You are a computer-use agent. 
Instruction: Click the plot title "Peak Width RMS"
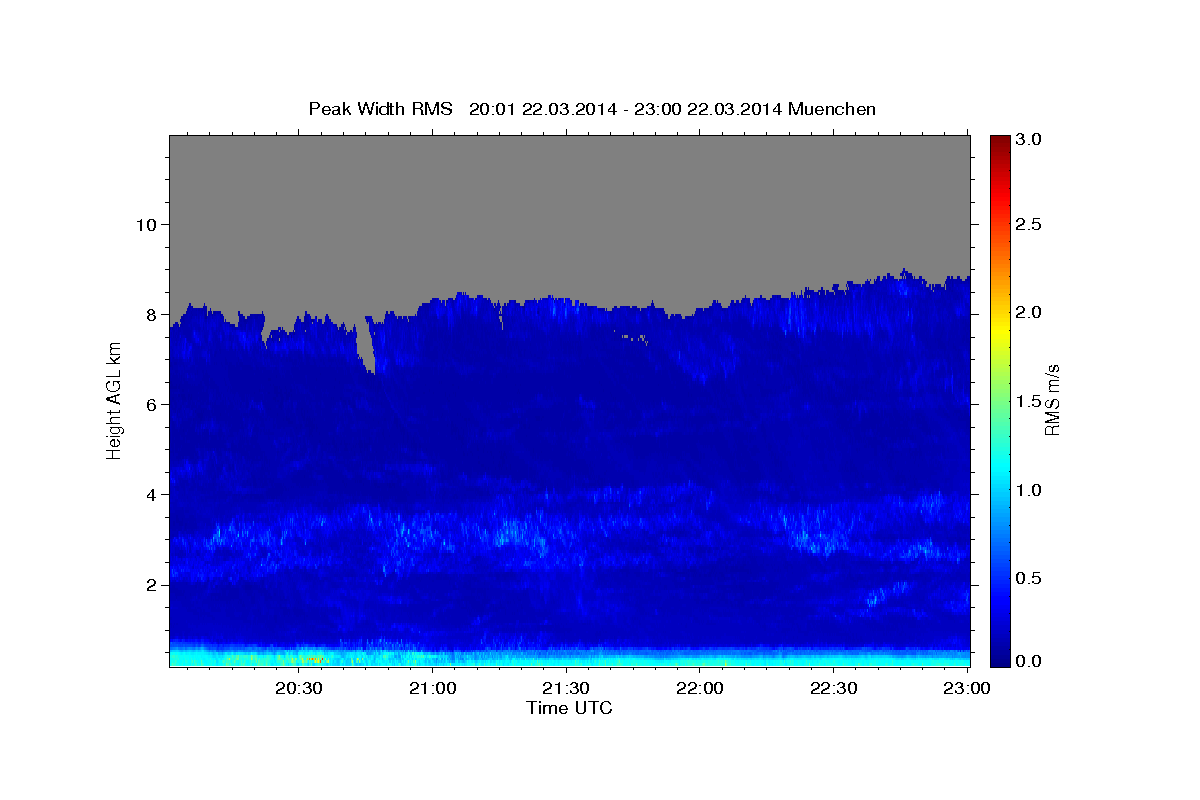tap(380, 109)
